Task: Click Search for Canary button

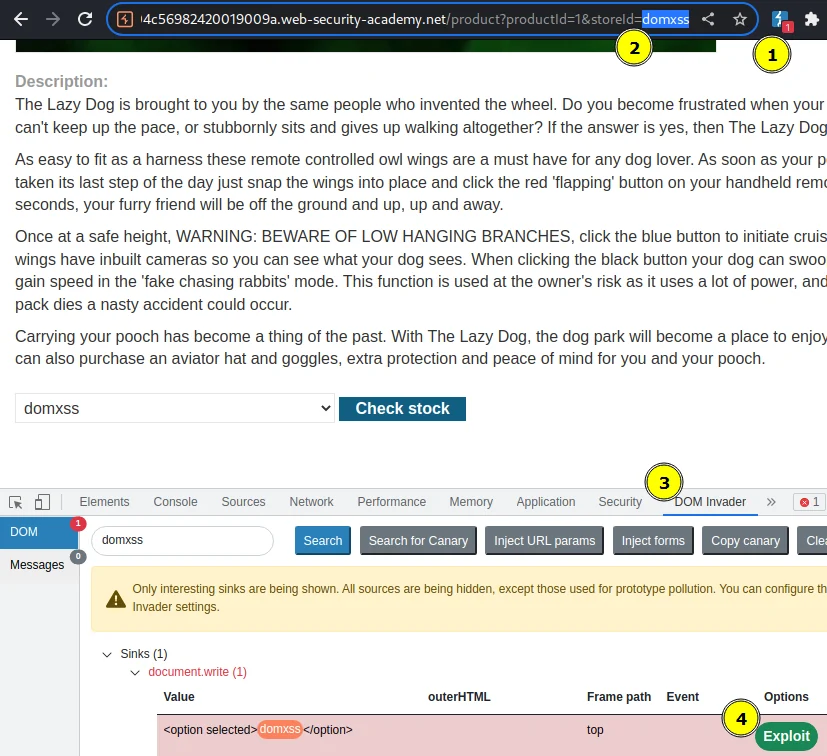Action: [x=418, y=541]
